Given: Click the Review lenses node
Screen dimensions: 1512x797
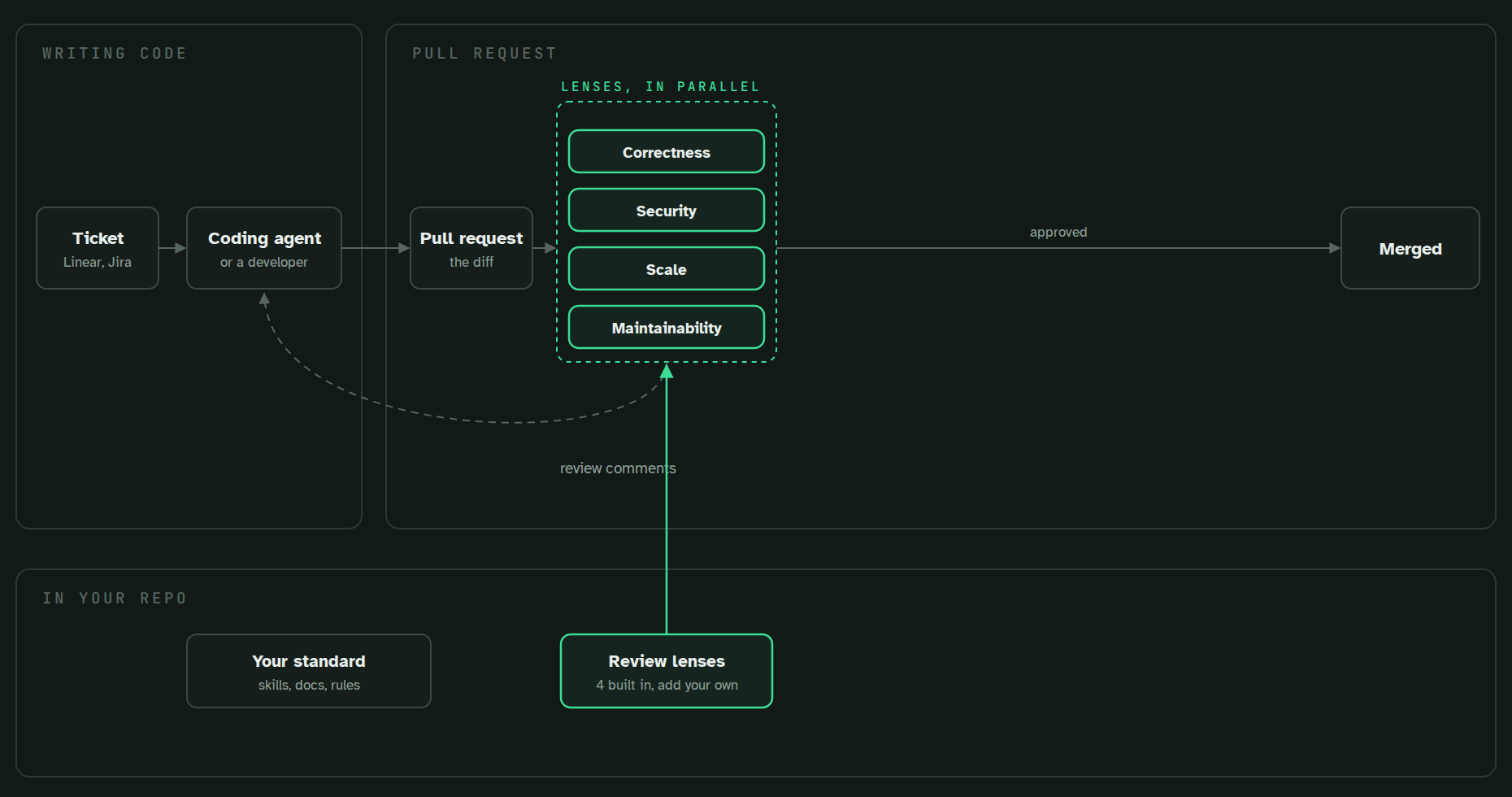Looking at the screenshot, I should click(667, 671).
